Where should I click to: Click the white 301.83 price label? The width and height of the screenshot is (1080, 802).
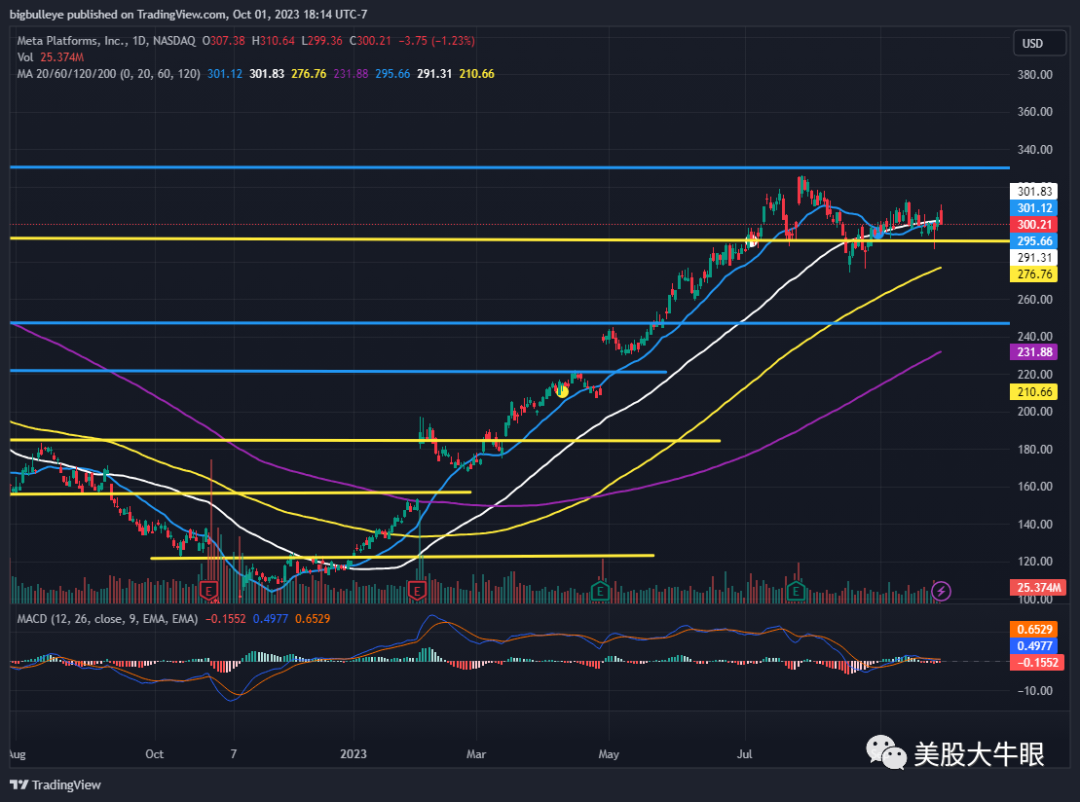click(1034, 192)
